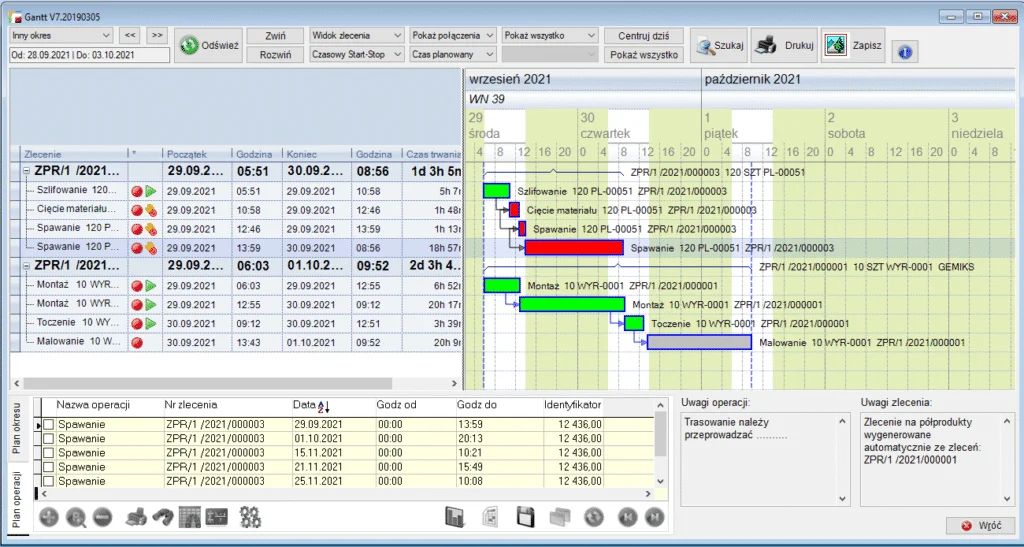This screenshot has width=1024, height=547.
Task: Click the Pokaż wszystko button below Centruj dziś
Action: [x=643, y=55]
